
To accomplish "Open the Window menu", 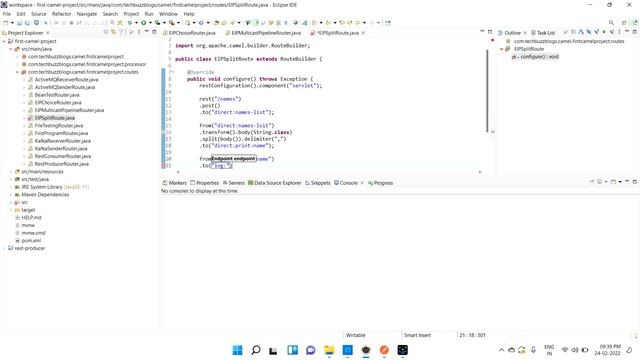I will (x=168, y=14).
